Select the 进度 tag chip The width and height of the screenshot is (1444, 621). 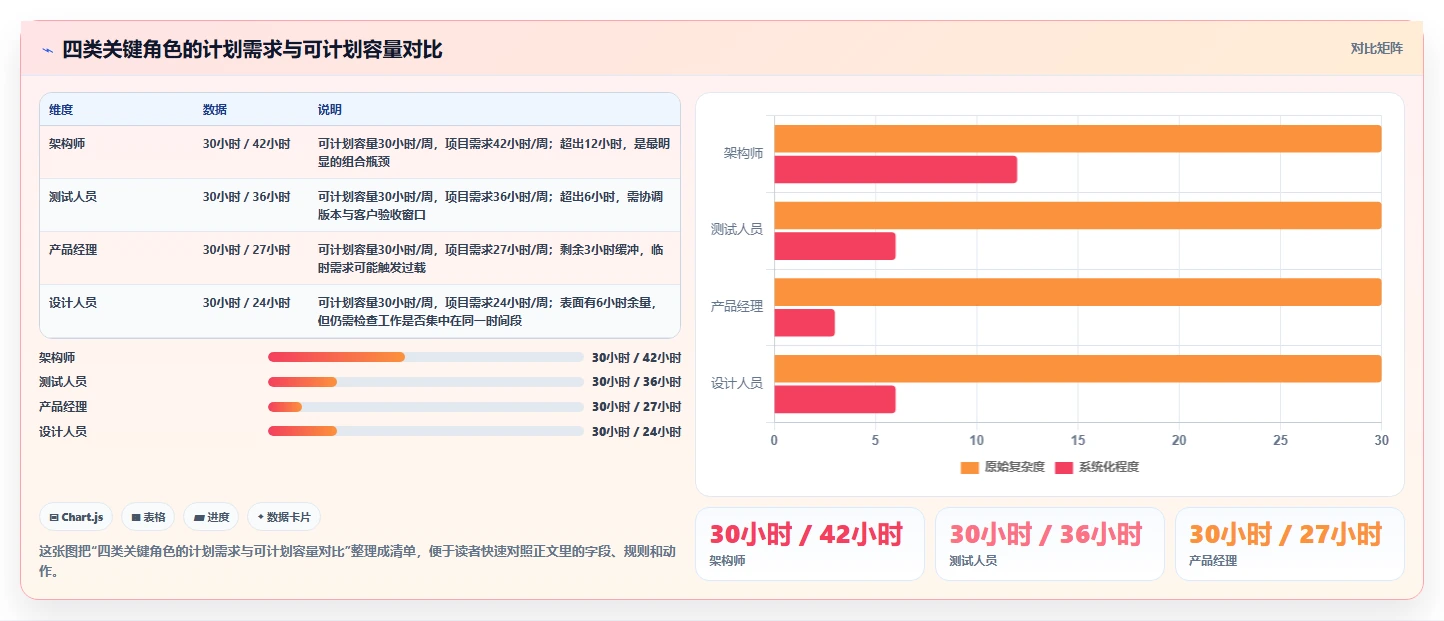pos(211,517)
